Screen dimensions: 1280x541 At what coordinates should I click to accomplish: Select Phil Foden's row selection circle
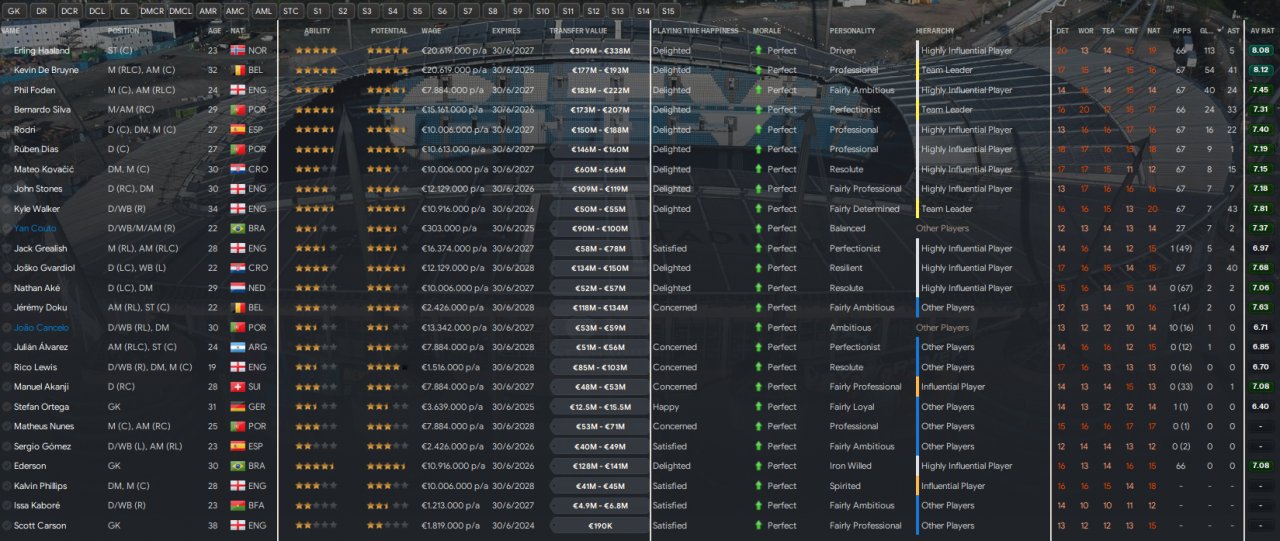(x=7, y=90)
